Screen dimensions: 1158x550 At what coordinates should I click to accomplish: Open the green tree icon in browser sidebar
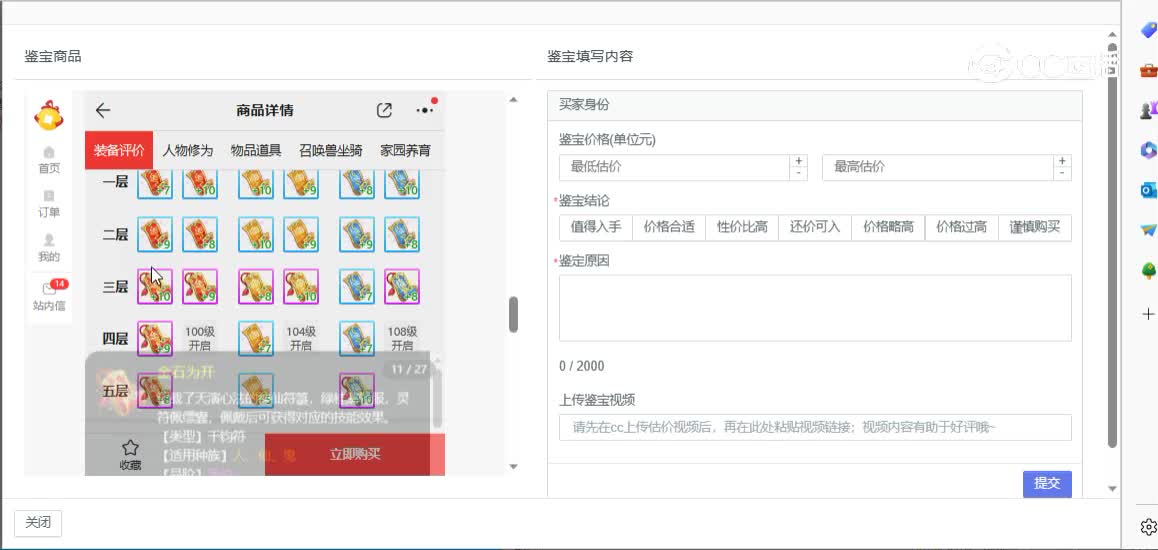tap(1148, 271)
